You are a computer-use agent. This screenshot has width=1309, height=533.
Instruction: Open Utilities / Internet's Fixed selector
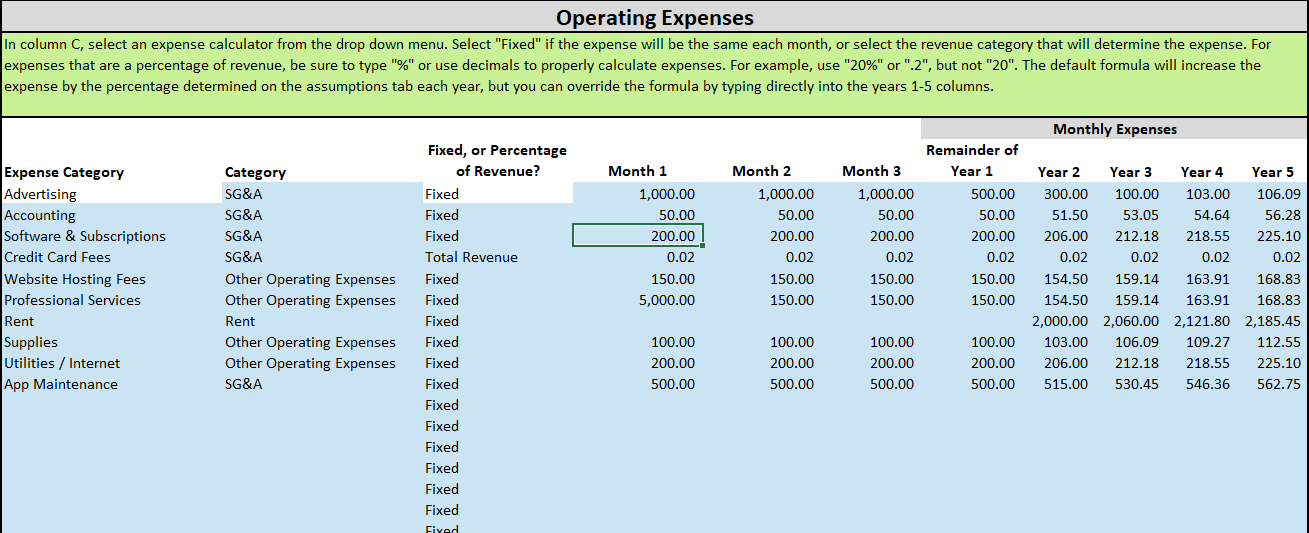[x=498, y=363]
